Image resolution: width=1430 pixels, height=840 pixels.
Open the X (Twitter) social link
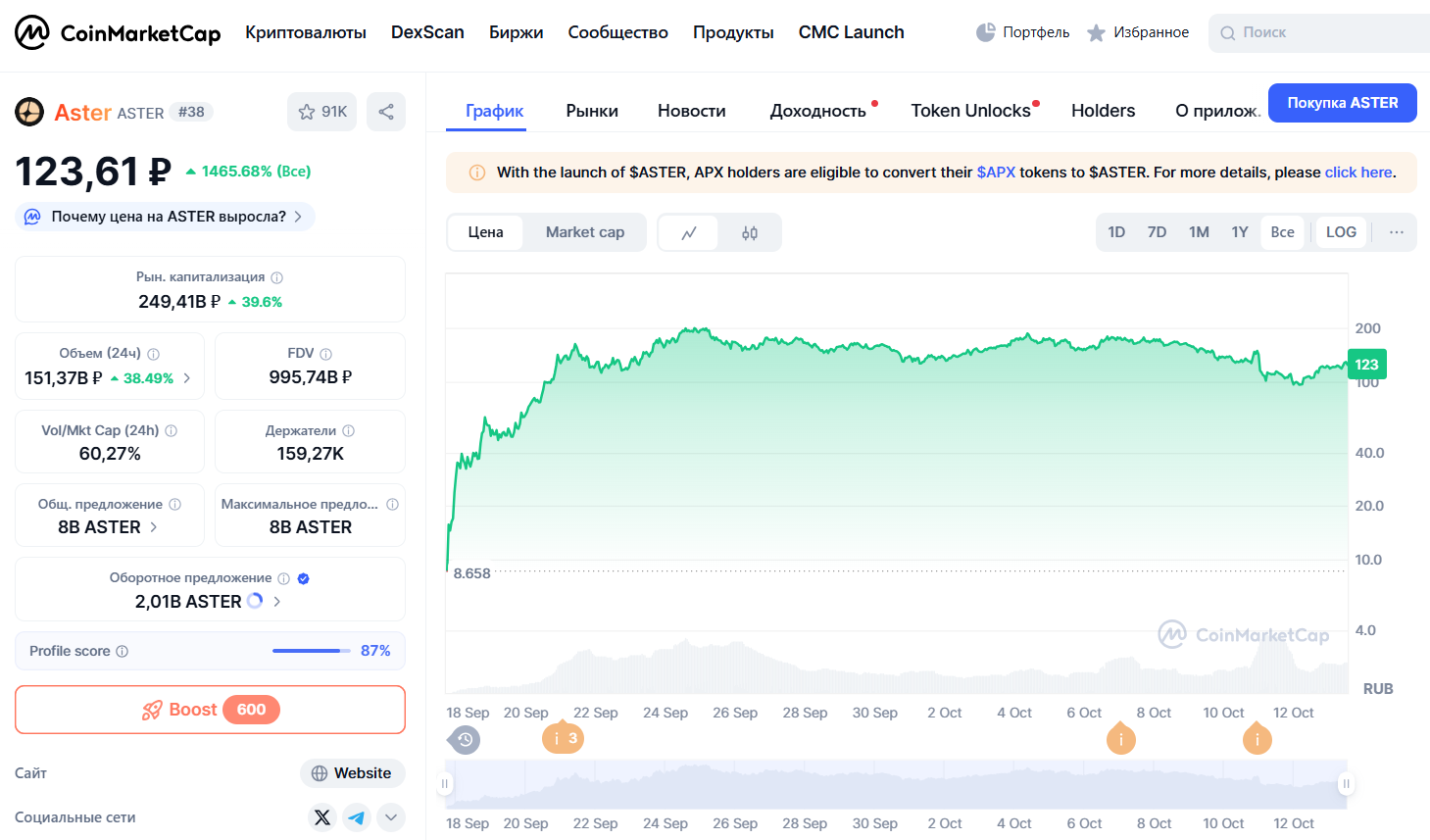pyautogui.click(x=322, y=817)
